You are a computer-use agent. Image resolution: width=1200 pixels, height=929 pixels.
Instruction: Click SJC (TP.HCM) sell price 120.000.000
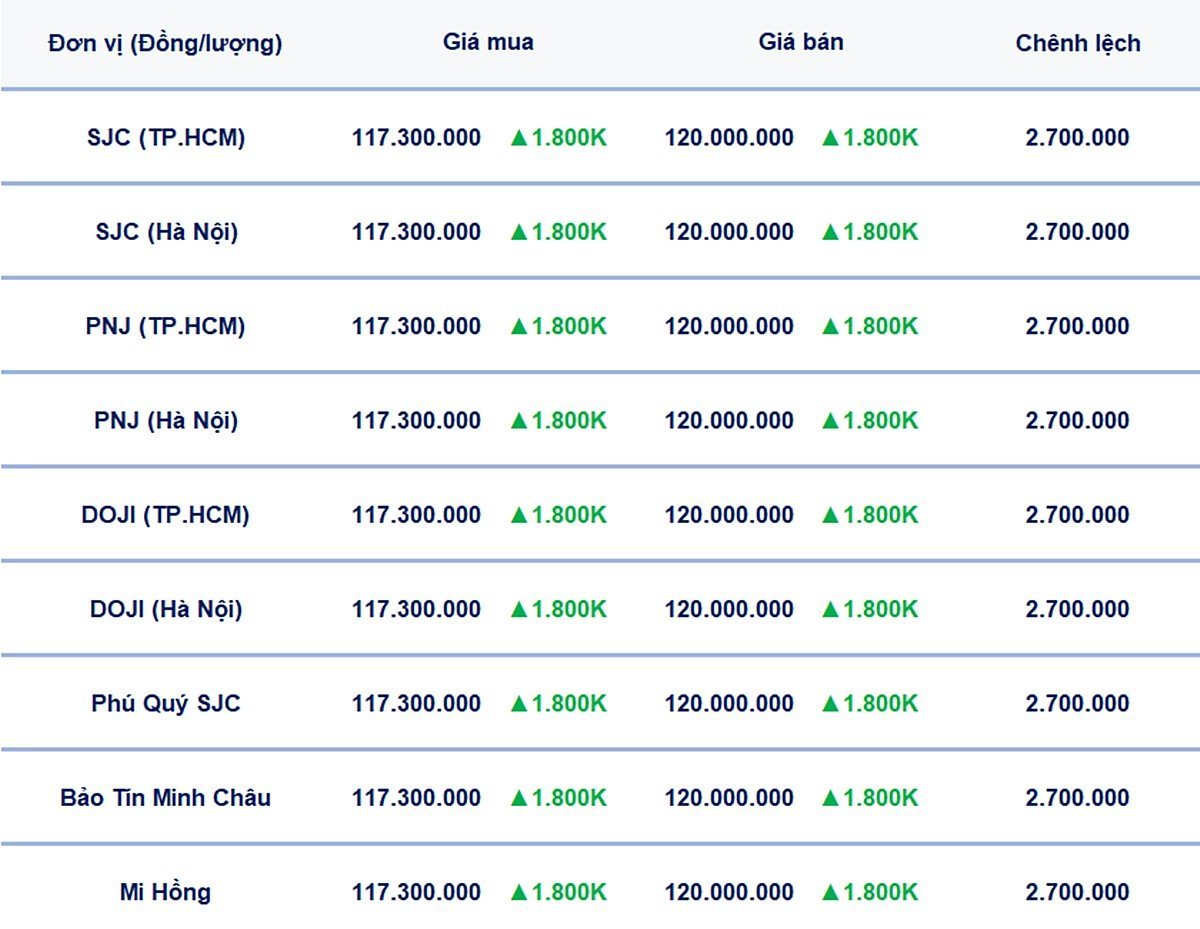729,138
